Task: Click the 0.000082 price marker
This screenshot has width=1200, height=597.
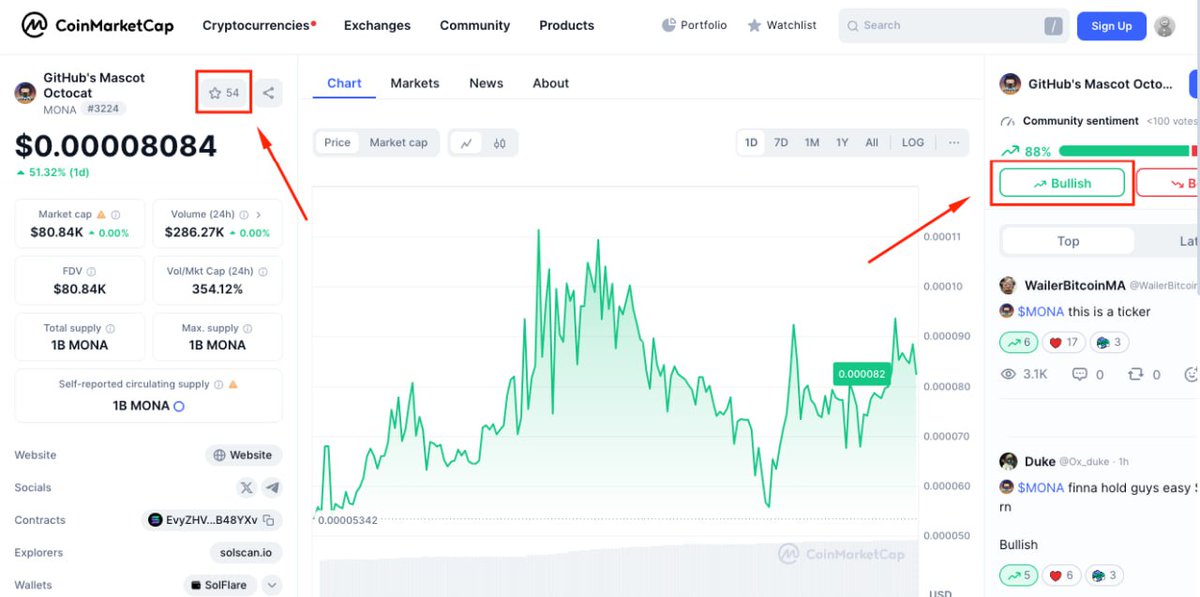Action: 861,374
